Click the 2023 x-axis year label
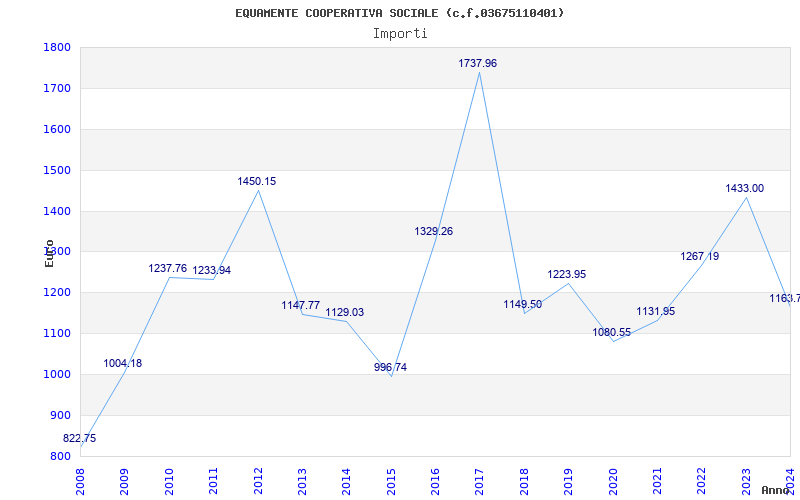Image resolution: width=800 pixels, height=500 pixels. pos(746,480)
